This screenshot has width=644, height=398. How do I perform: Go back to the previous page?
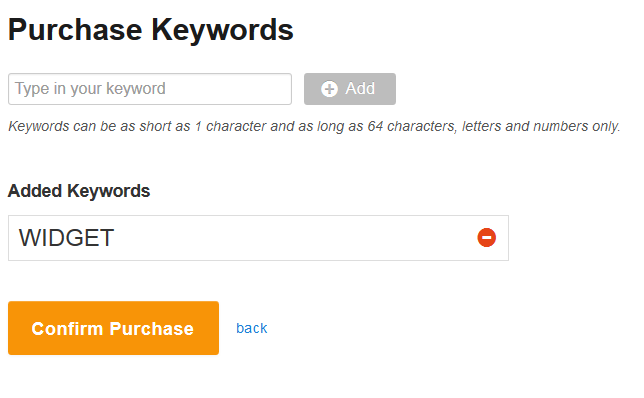tap(252, 328)
